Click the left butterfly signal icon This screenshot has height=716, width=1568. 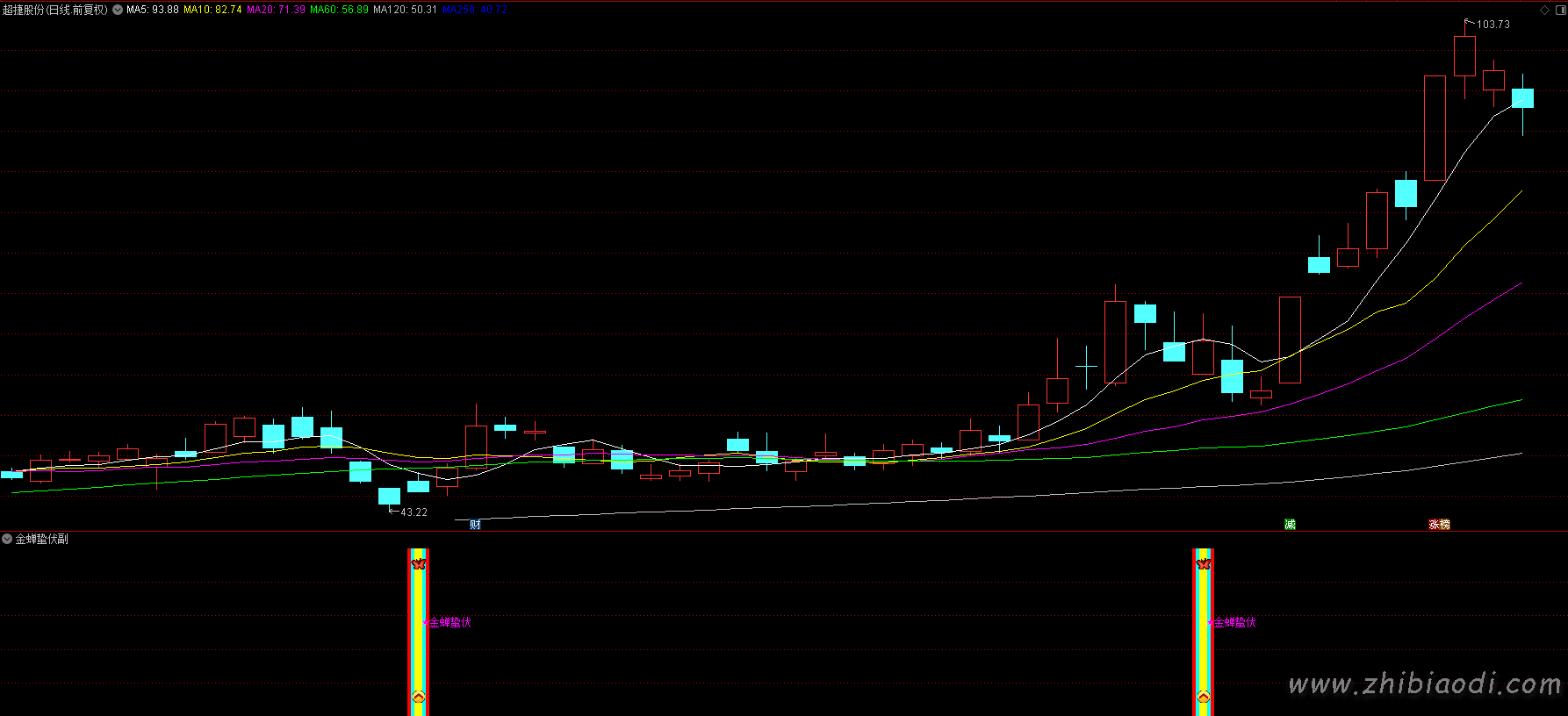[419, 563]
